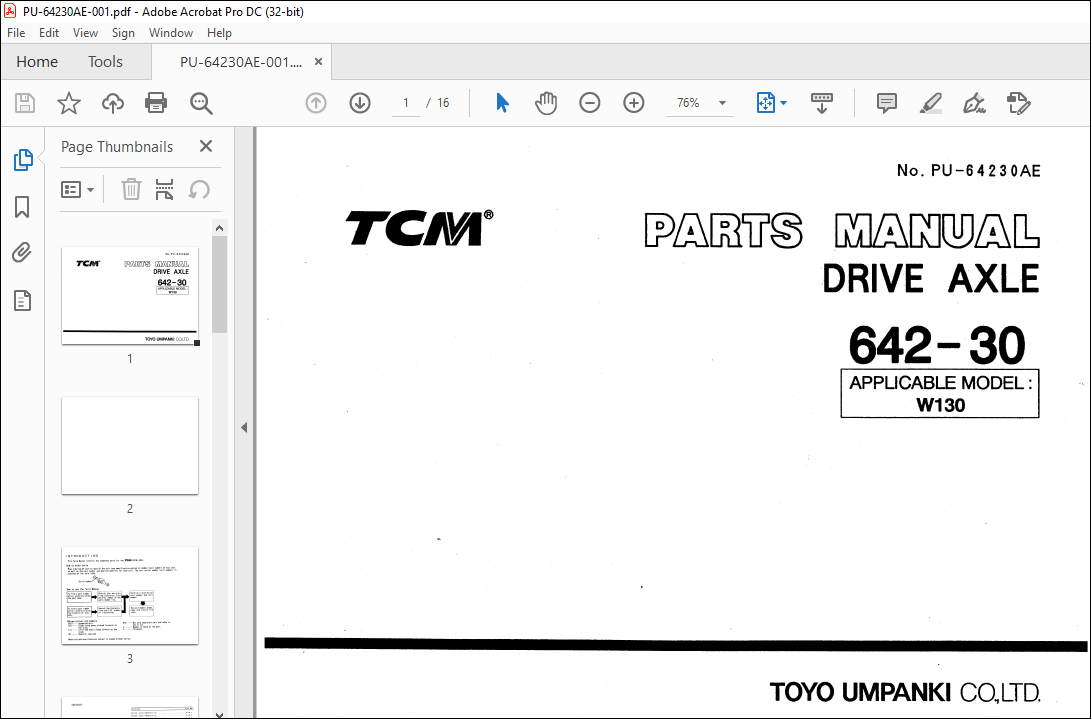
Task: Go to previous page arrow
Action: click(x=316, y=103)
